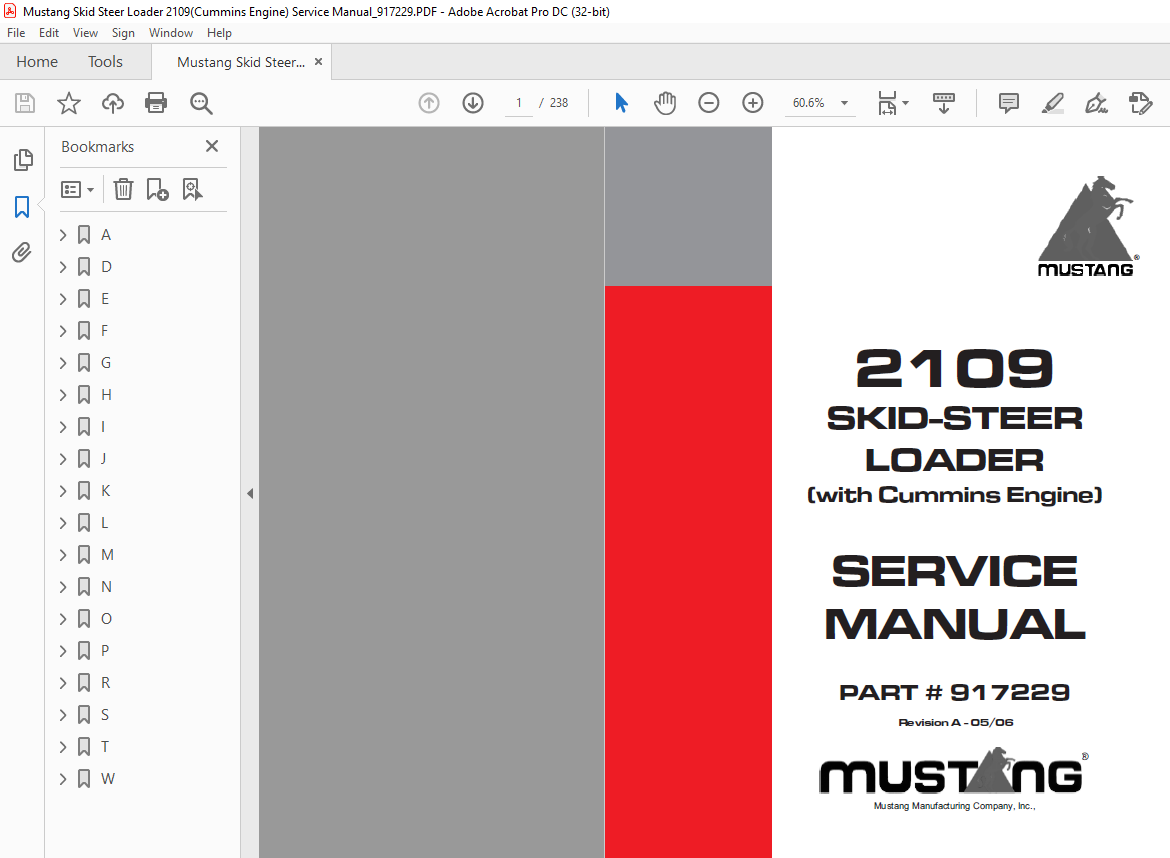Expand bookmark G

63,363
